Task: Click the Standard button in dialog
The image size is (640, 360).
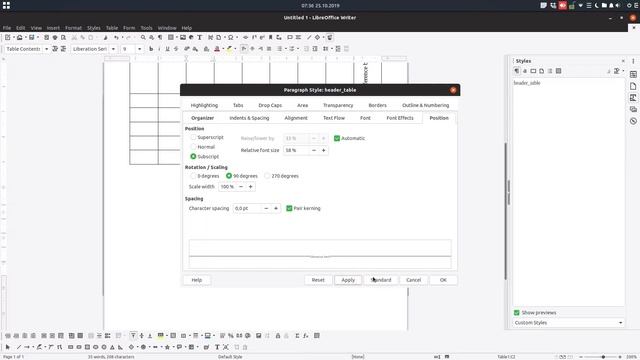Action: (381, 280)
